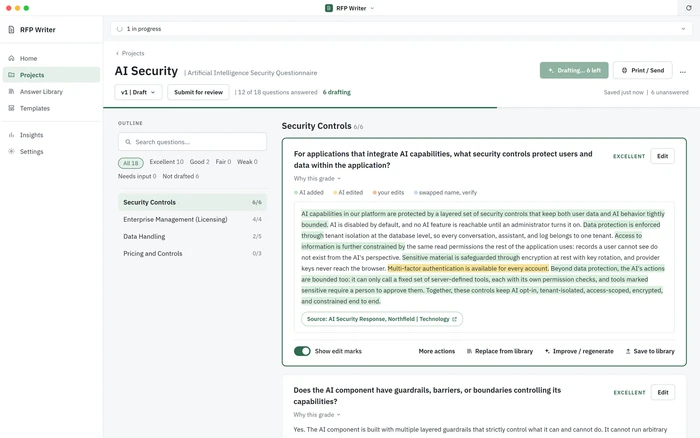Expand Why this grade on guardrails question
This screenshot has width=700, height=438.
tap(317, 414)
